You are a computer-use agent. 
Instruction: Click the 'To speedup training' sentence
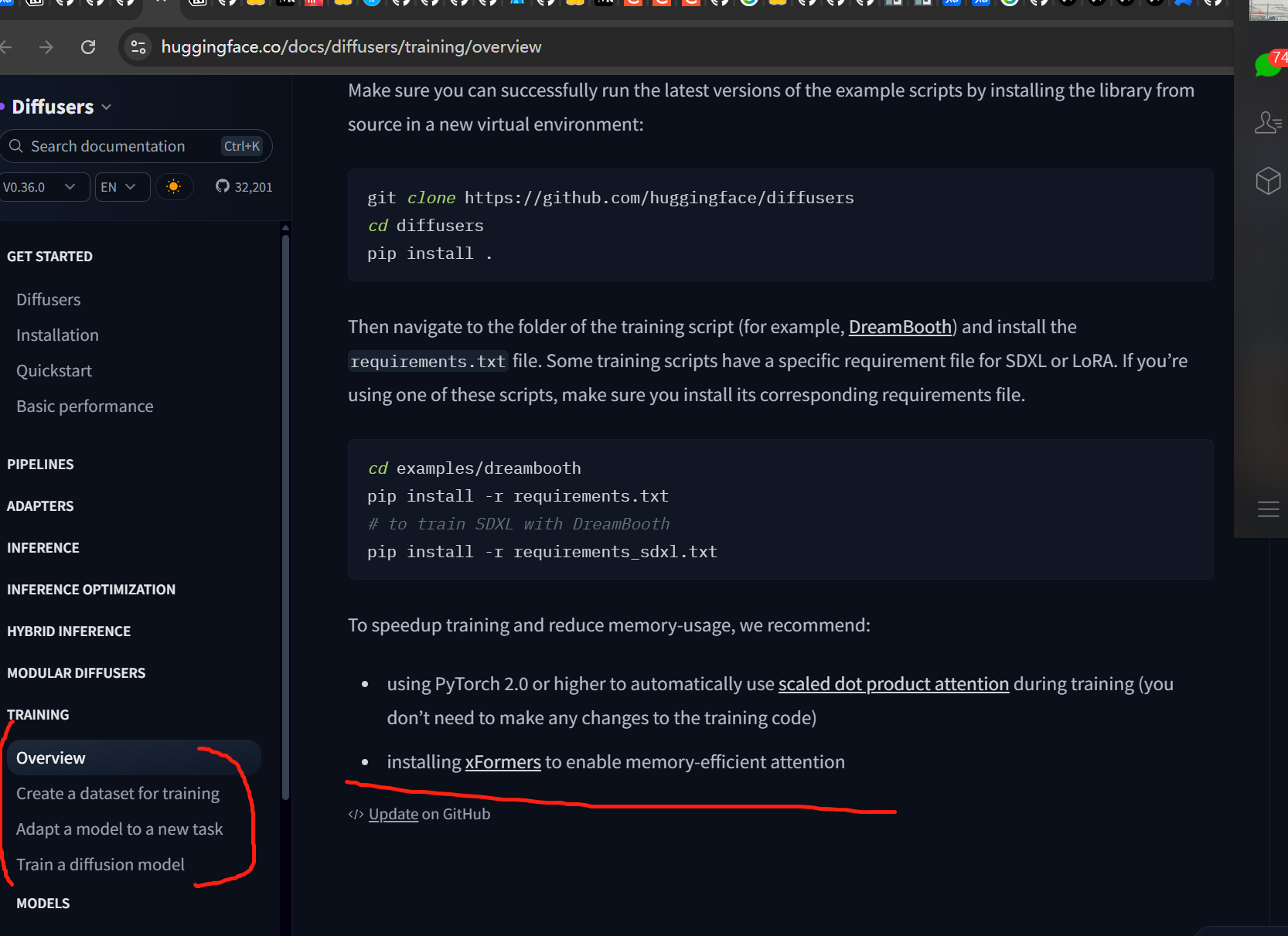coord(609,625)
